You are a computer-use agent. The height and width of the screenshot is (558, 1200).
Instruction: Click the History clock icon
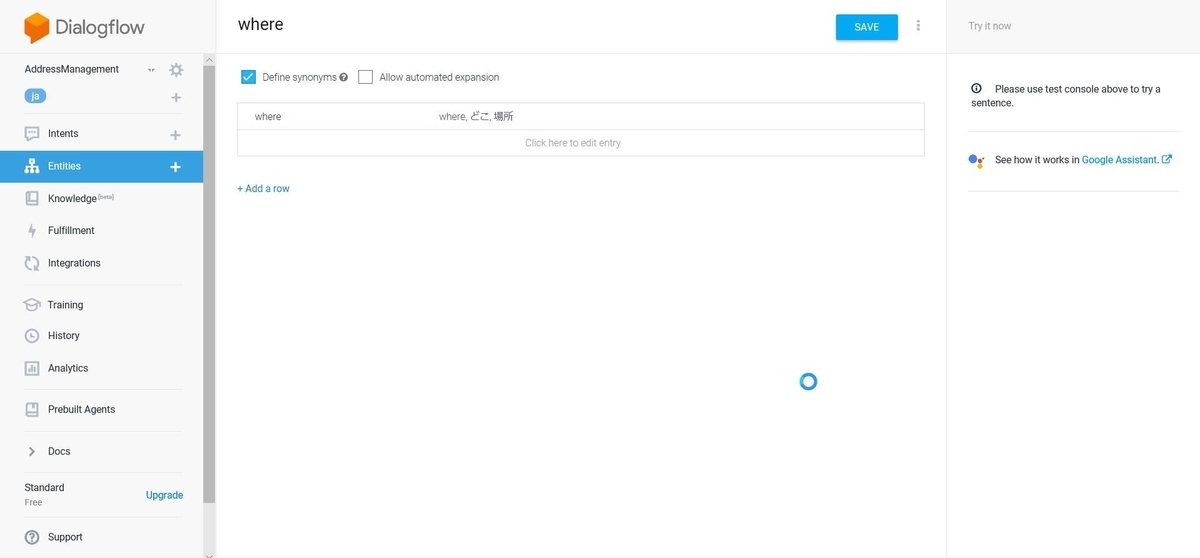[x=32, y=336]
